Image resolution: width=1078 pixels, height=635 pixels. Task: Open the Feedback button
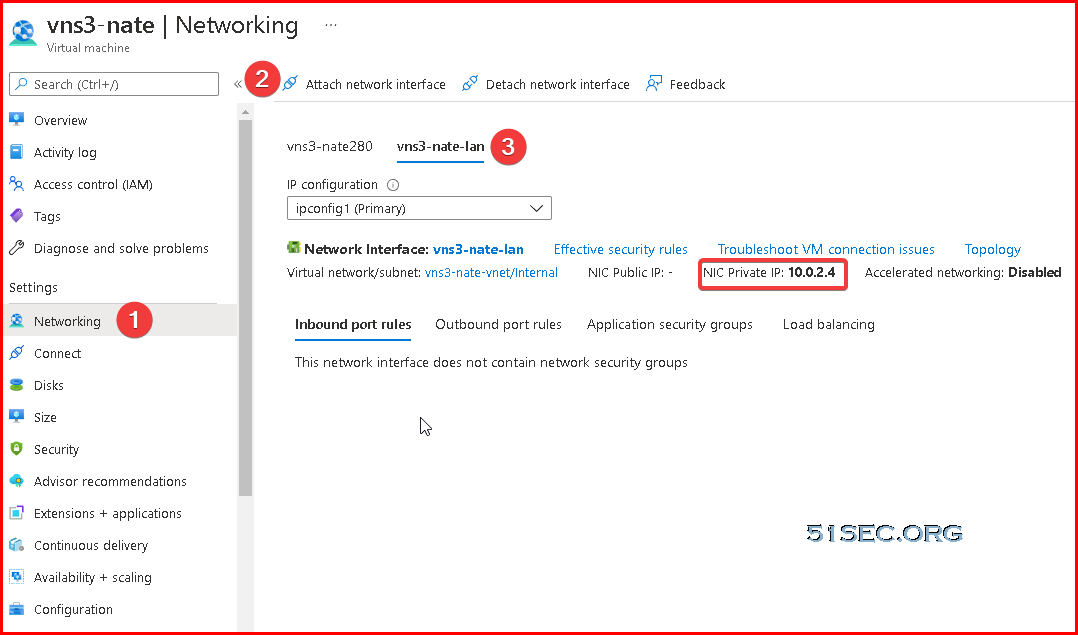click(685, 84)
